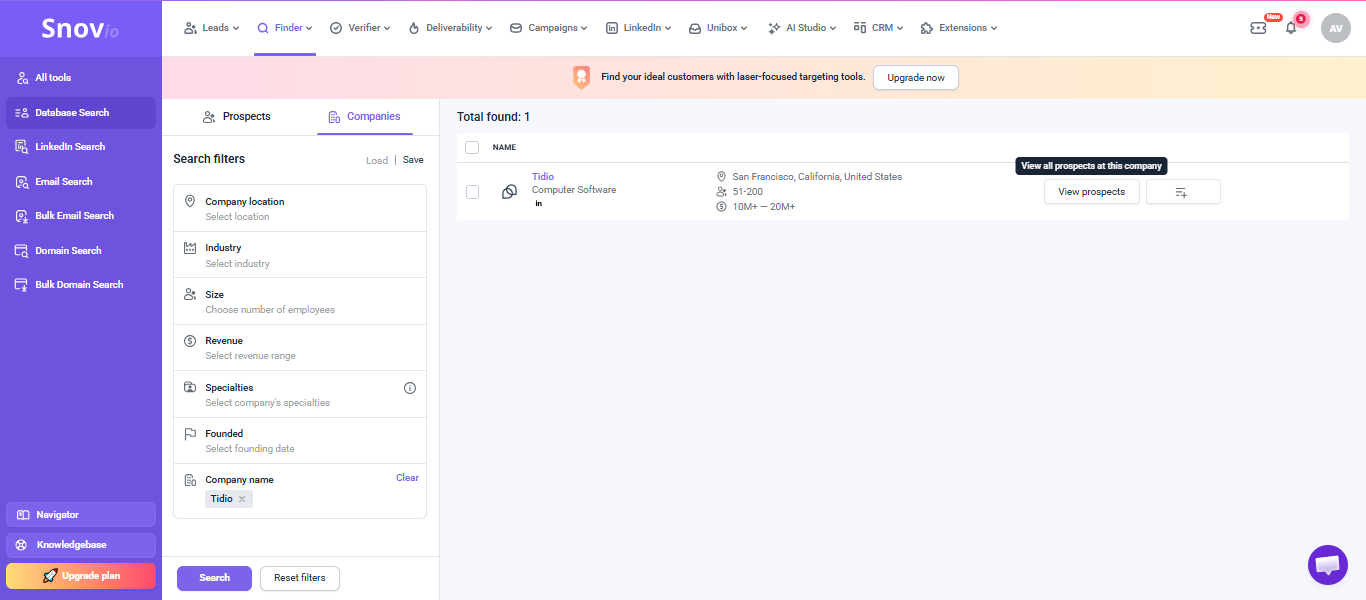Open Bulk Domain Search
Screen dimensions: 1366x600
81,285
